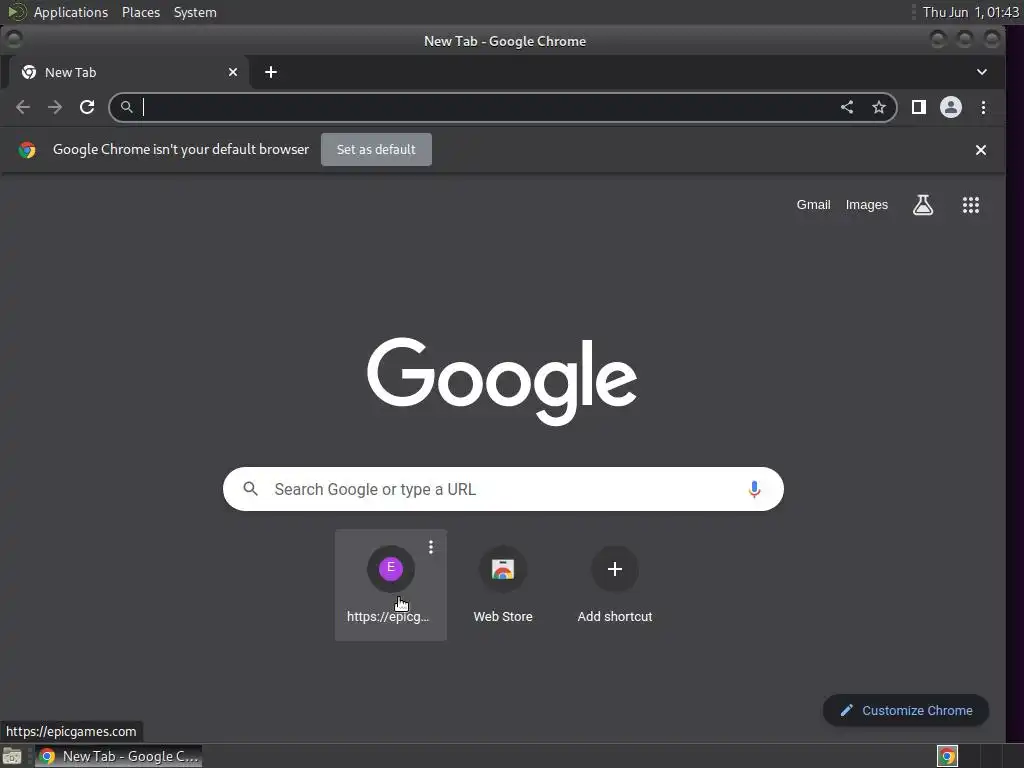
Task: Click the Chrome icon in system tray
Action: (948, 756)
